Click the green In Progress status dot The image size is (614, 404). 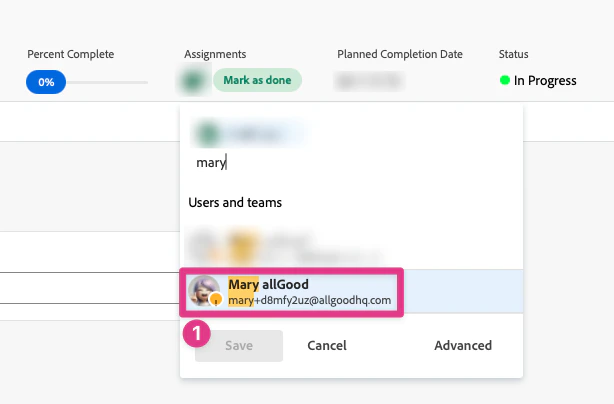pos(505,80)
